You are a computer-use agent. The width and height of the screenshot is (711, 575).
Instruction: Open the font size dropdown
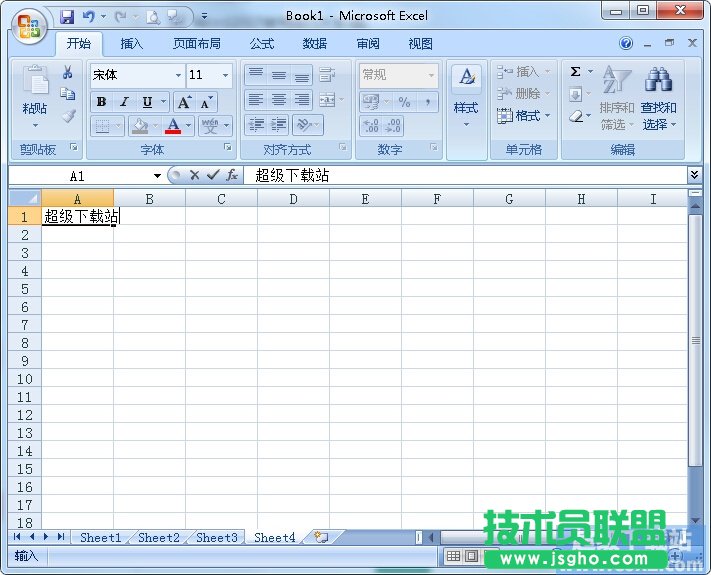pyautogui.click(x=225, y=75)
